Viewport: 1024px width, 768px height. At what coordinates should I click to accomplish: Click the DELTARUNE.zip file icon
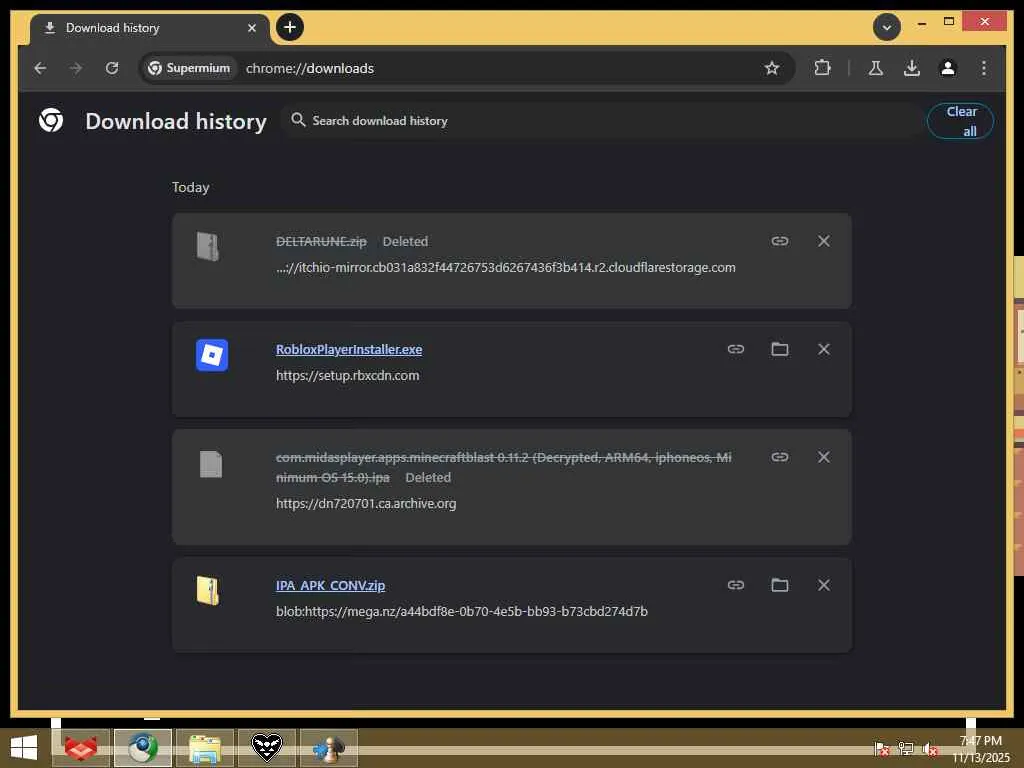[208, 247]
